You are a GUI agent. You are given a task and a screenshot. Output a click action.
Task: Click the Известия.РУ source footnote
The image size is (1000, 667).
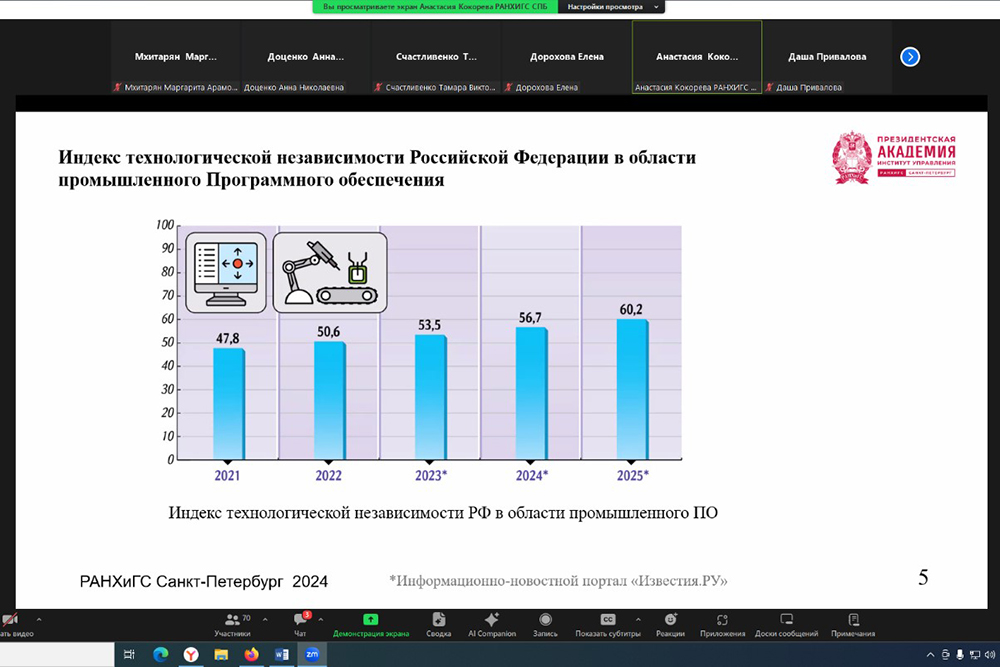(558, 581)
